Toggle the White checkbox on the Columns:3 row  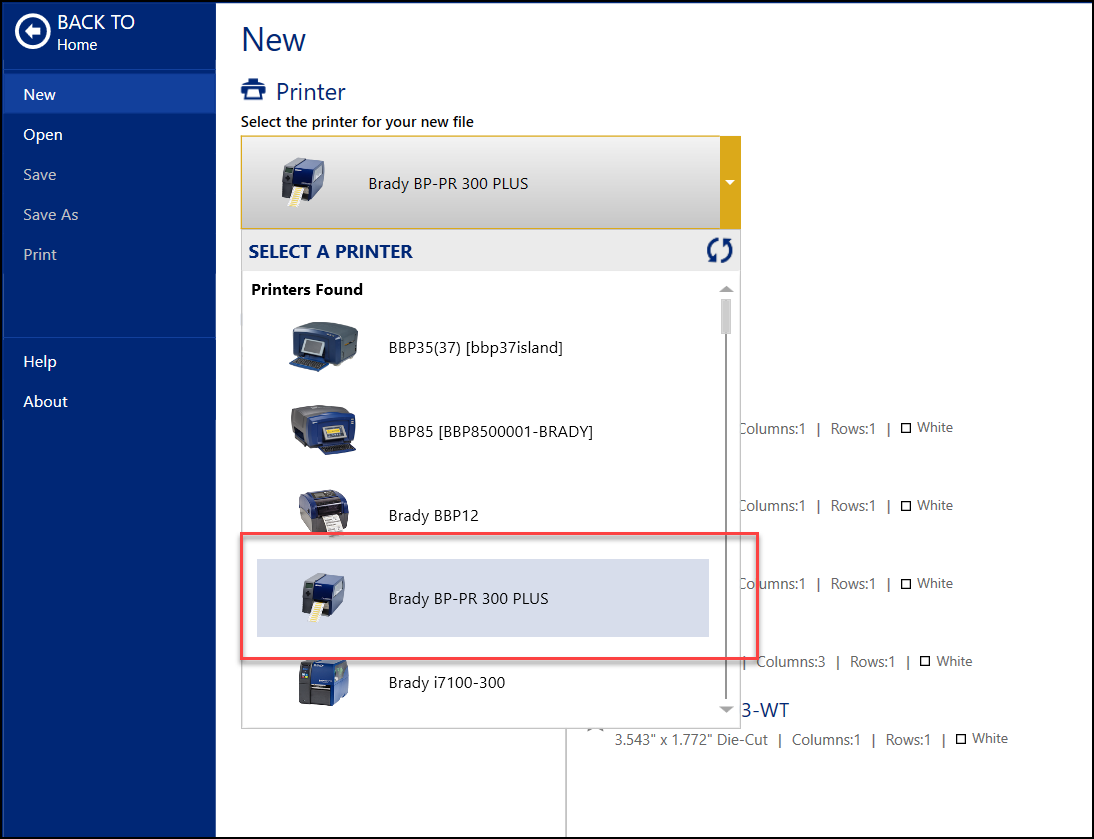pos(925,661)
